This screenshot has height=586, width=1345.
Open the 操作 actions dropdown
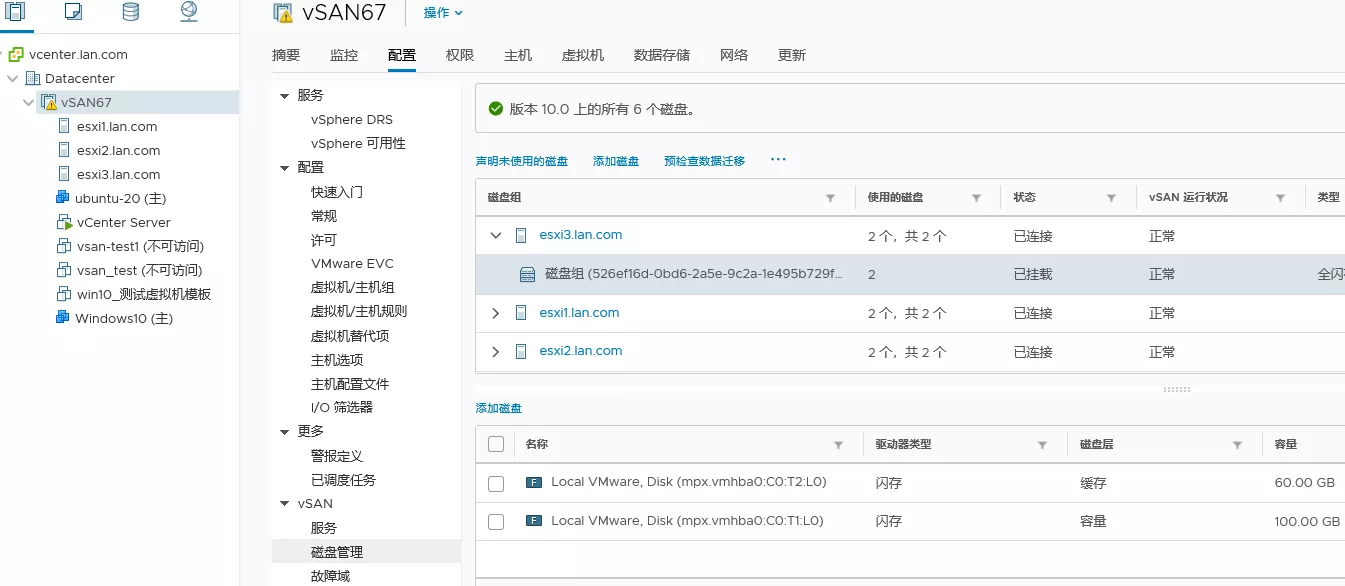pos(443,13)
